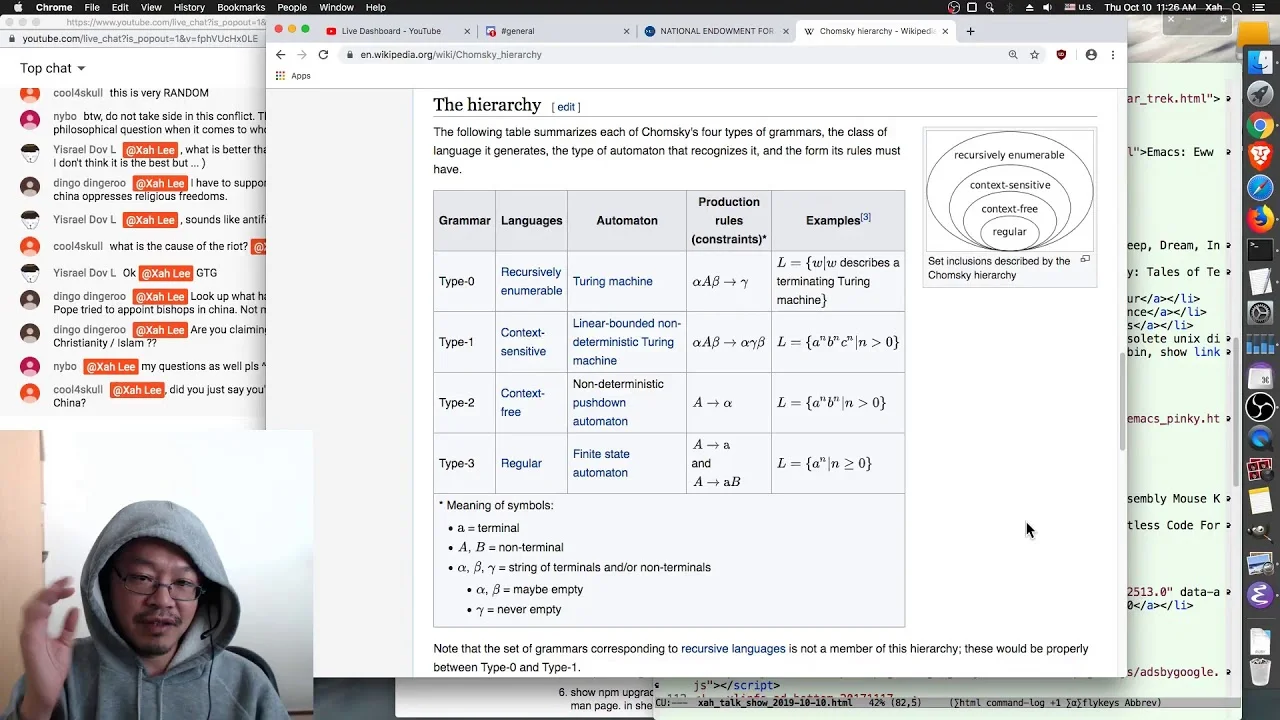Image resolution: width=1280 pixels, height=720 pixels.
Task: Open the Bookmarks menu
Action: (241, 7)
